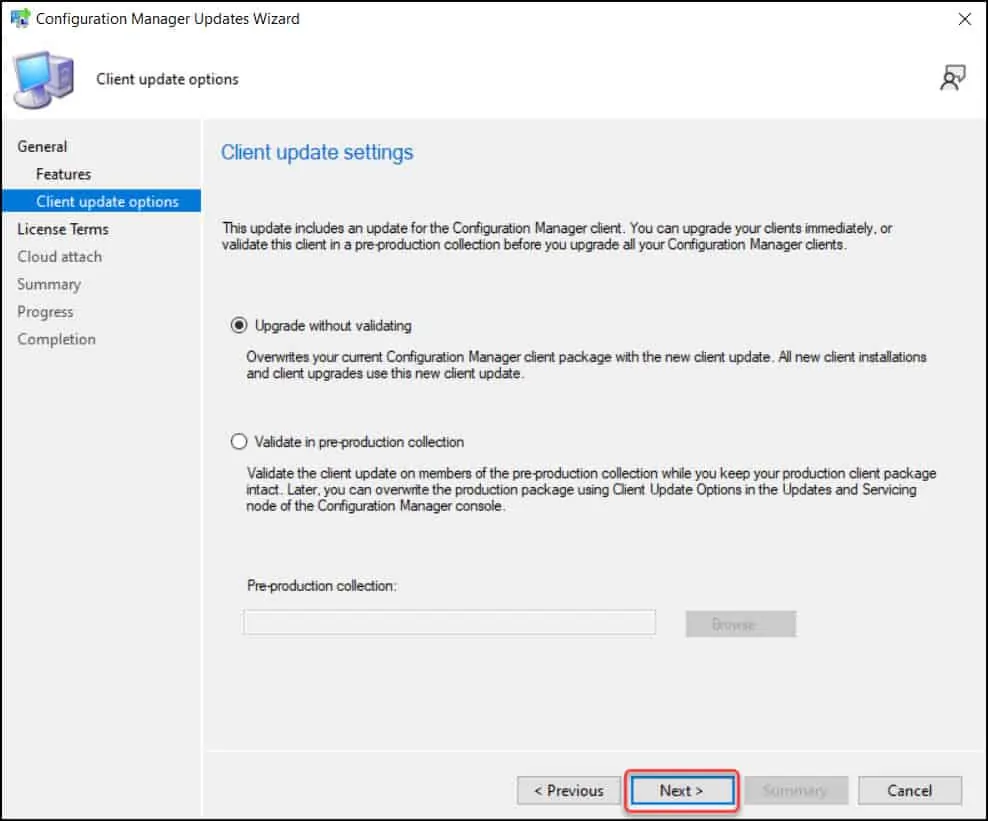Image resolution: width=988 pixels, height=821 pixels.
Task: Click the computer wizard header icon
Action: pos(44,79)
